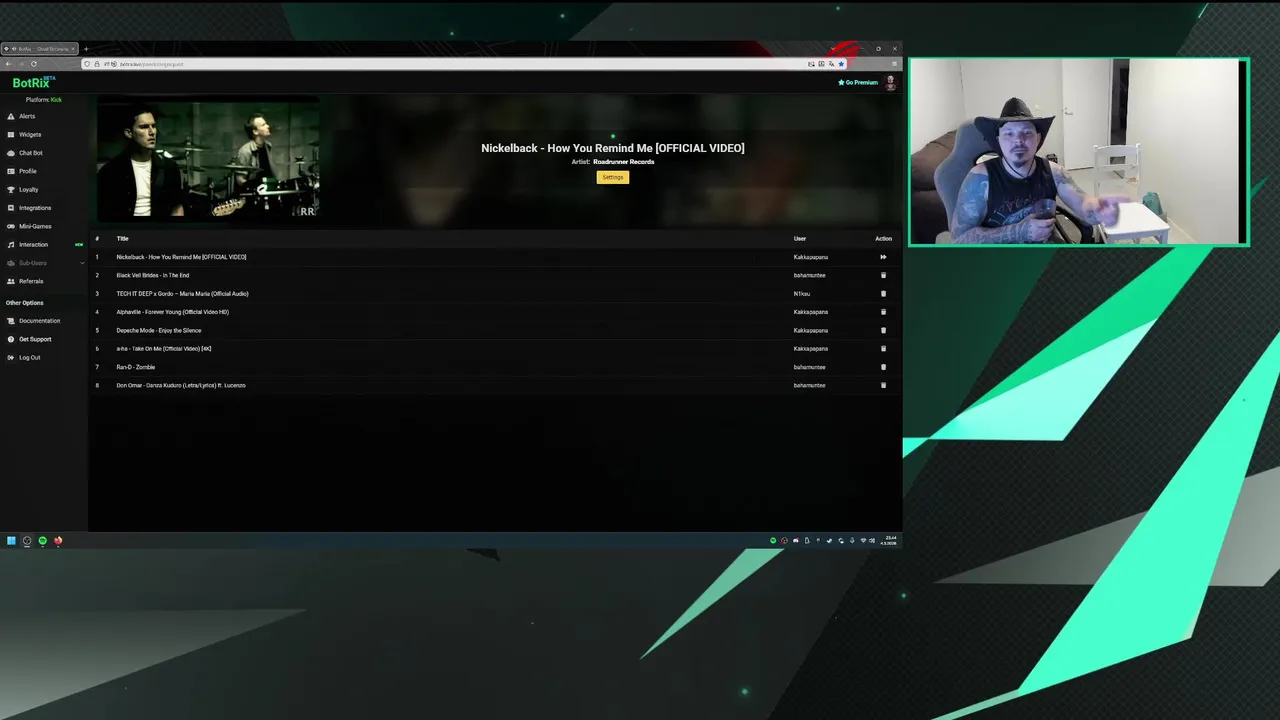
Task: Go to the Chat Bot section
Action: point(31,153)
